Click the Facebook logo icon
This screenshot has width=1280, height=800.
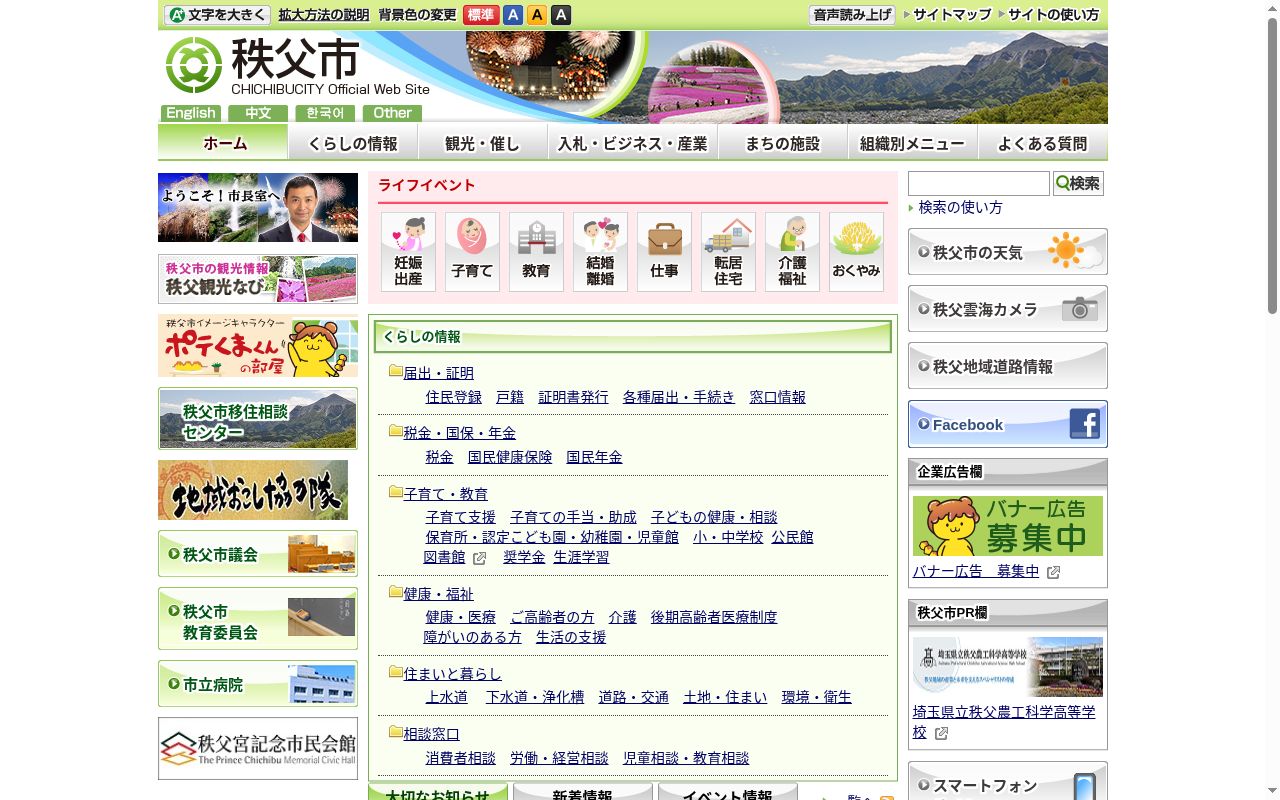1085,424
